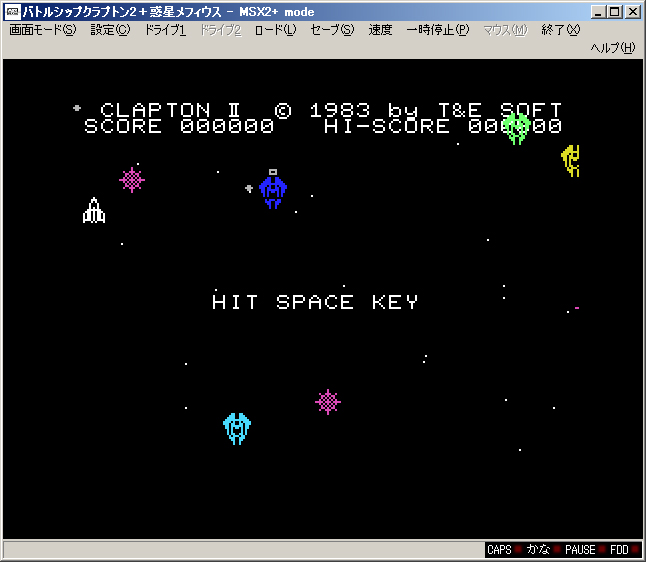Click the lower pink spiky mine
This screenshot has width=646, height=562.
point(328,402)
